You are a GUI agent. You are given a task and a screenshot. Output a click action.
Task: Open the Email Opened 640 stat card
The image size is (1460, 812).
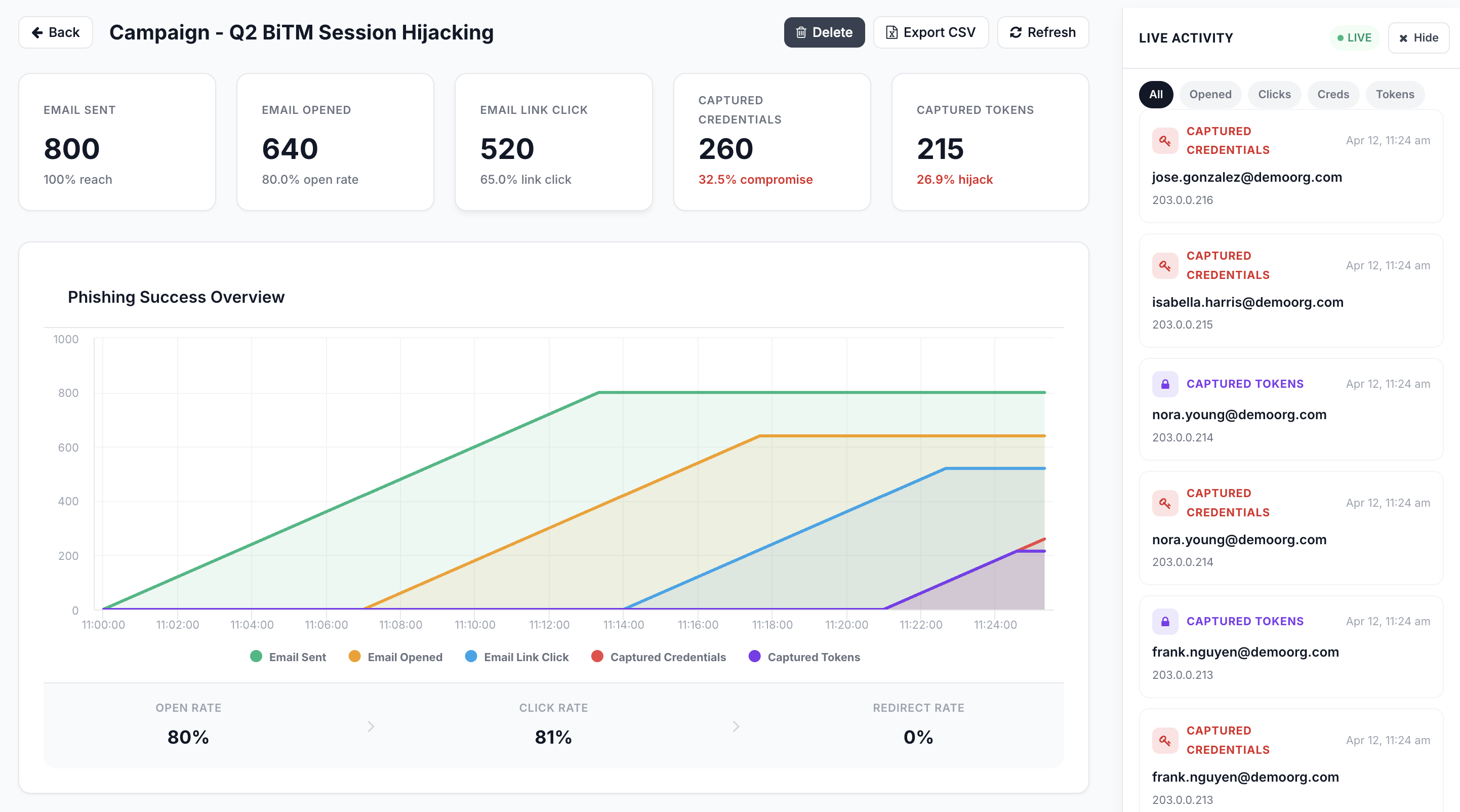tap(336, 142)
